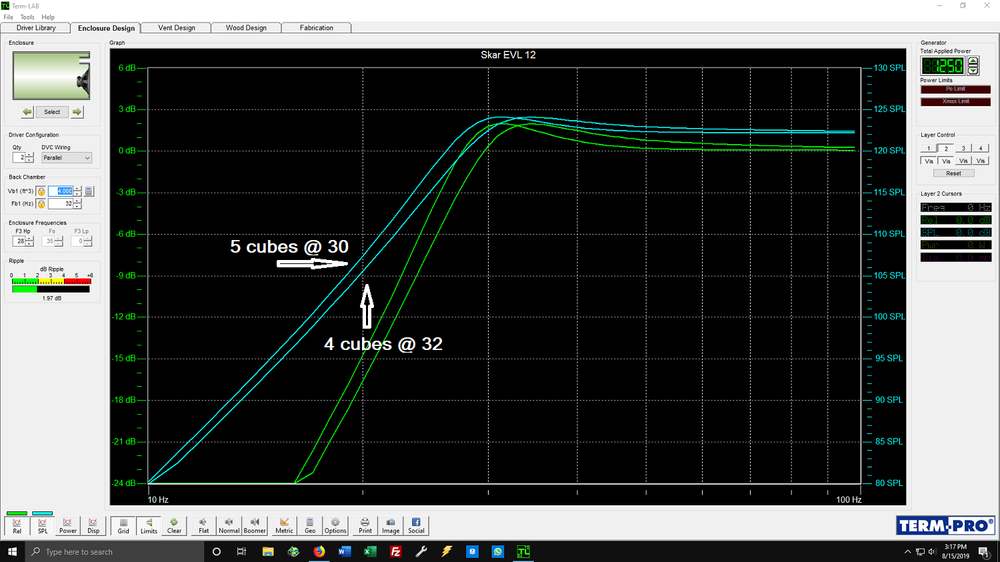The width and height of the screenshot is (1000, 562).
Task: Open Word from the taskbar
Action: [x=344, y=551]
